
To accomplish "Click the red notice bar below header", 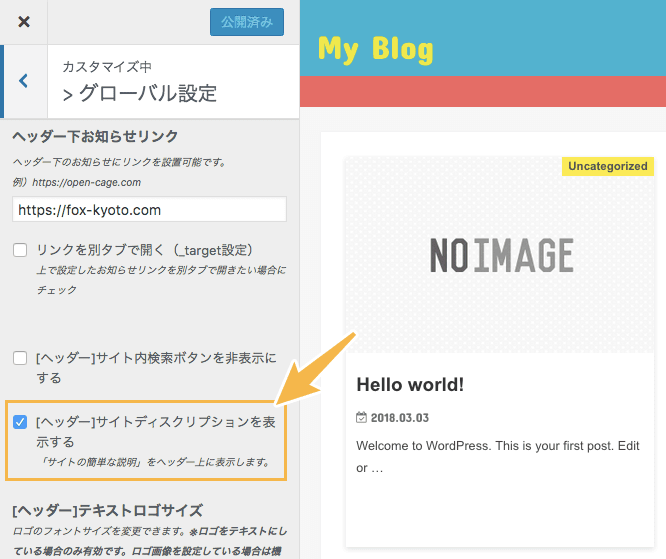I will pyautogui.click(x=483, y=91).
